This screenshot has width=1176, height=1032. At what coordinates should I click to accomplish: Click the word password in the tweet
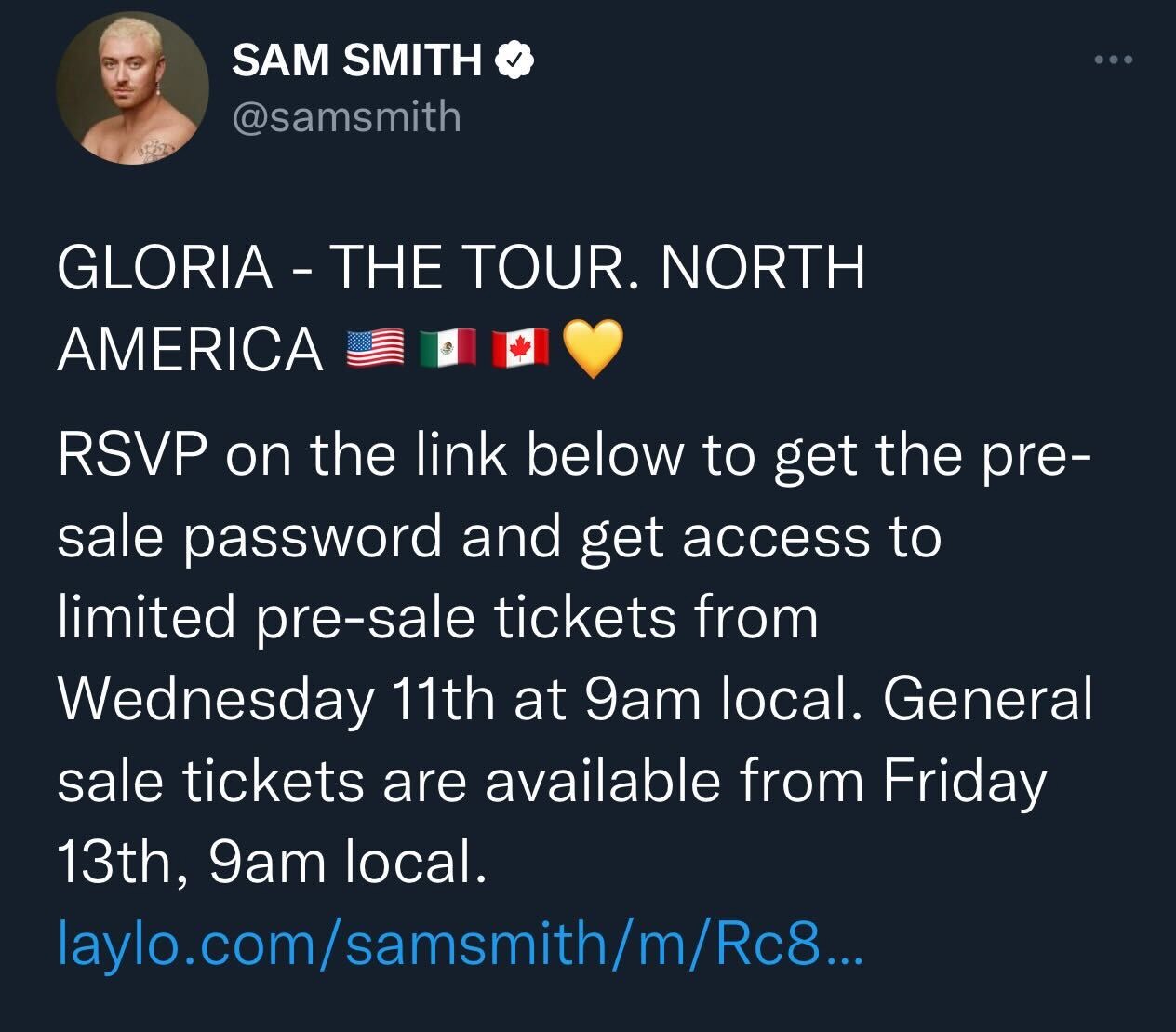pyautogui.click(x=313, y=538)
